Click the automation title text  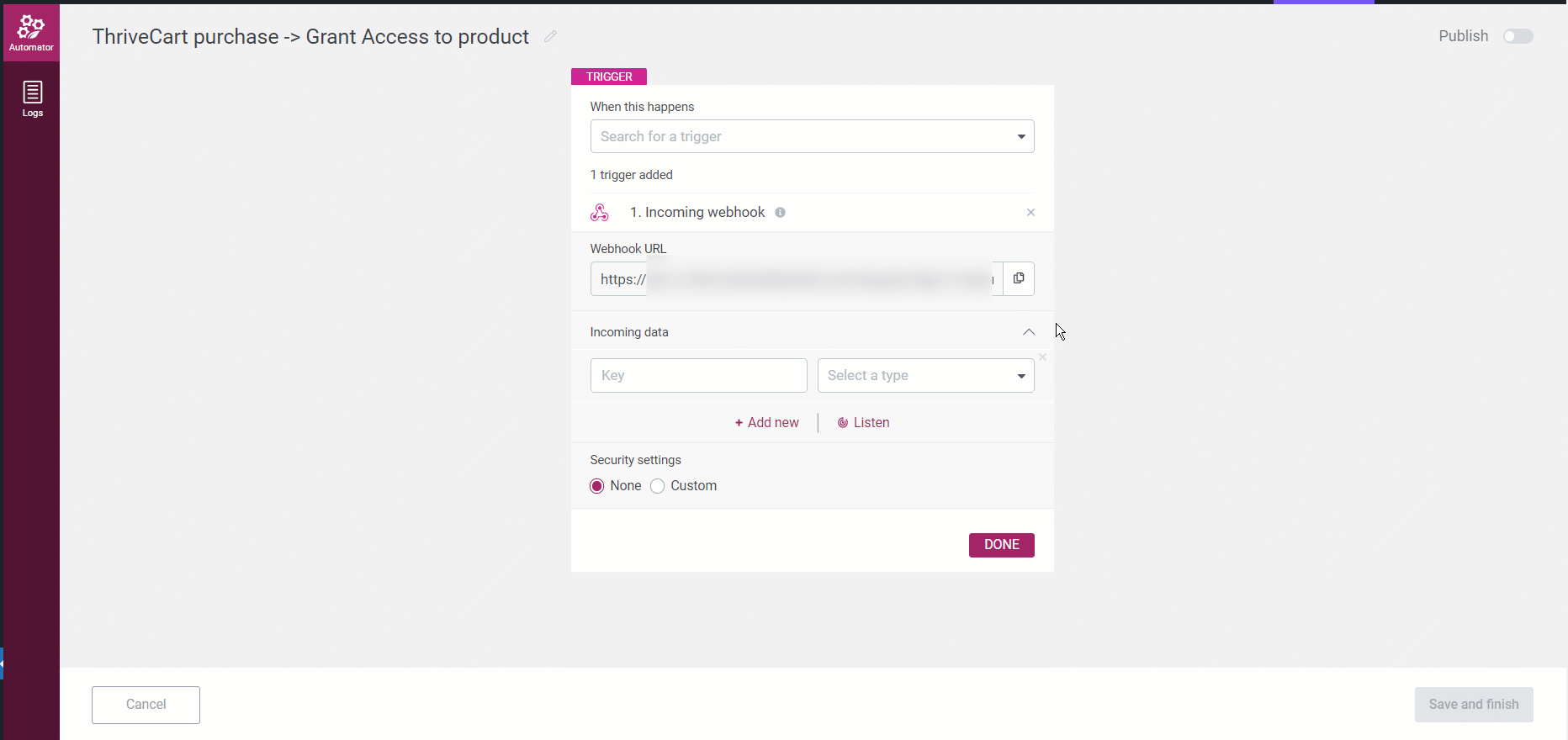[310, 37]
